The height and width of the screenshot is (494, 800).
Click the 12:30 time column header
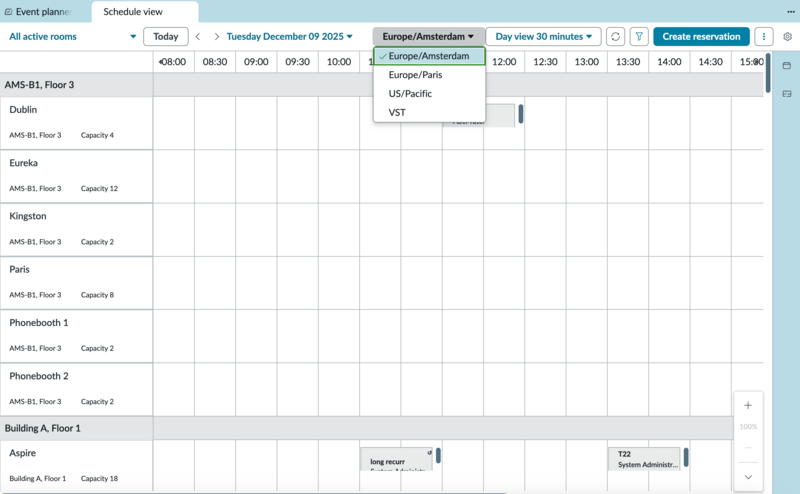tap(545, 62)
